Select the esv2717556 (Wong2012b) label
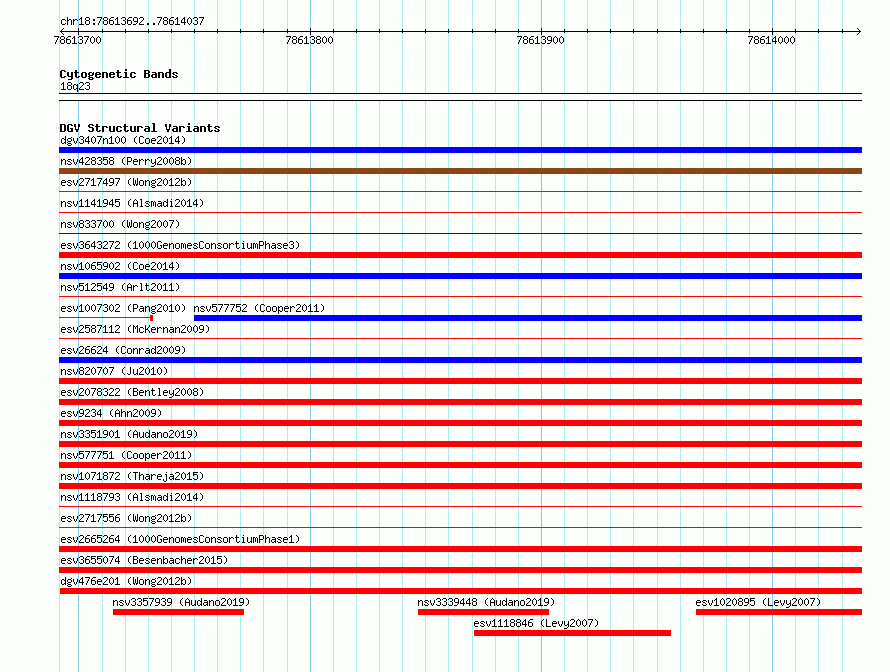The width and height of the screenshot is (890, 672). pyautogui.click(x=126, y=518)
